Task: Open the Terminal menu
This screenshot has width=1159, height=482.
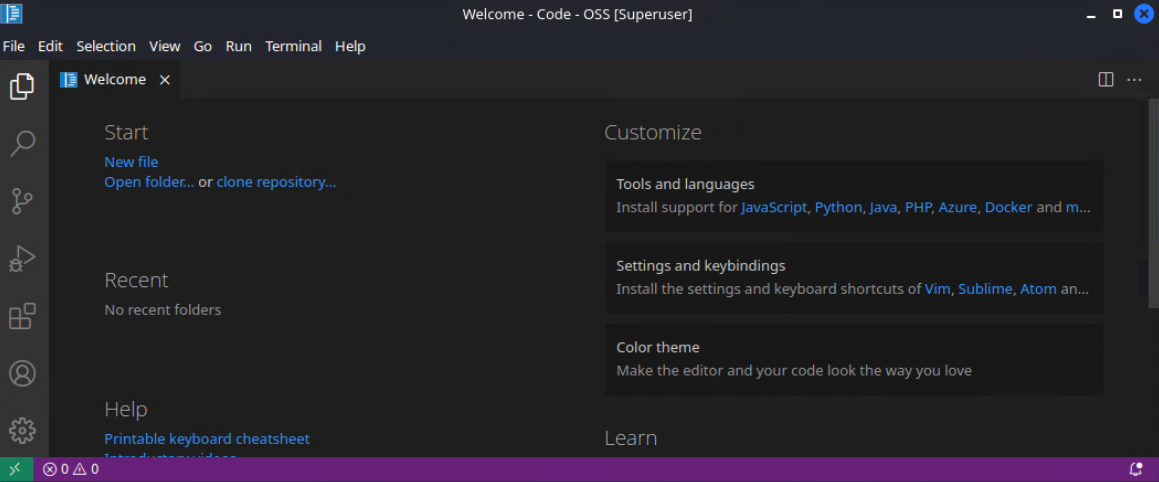Action: pyautogui.click(x=293, y=46)
